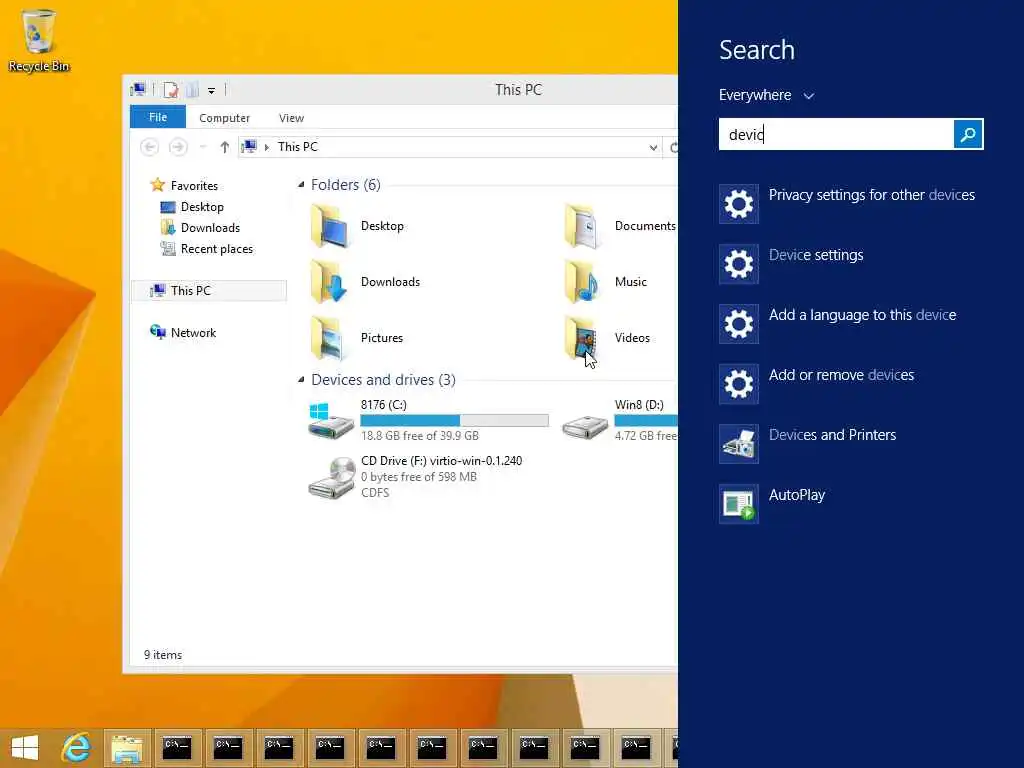Launch Internet Explorer from the taskbar
Screen dimensions: 1024x768
[76, 748]
